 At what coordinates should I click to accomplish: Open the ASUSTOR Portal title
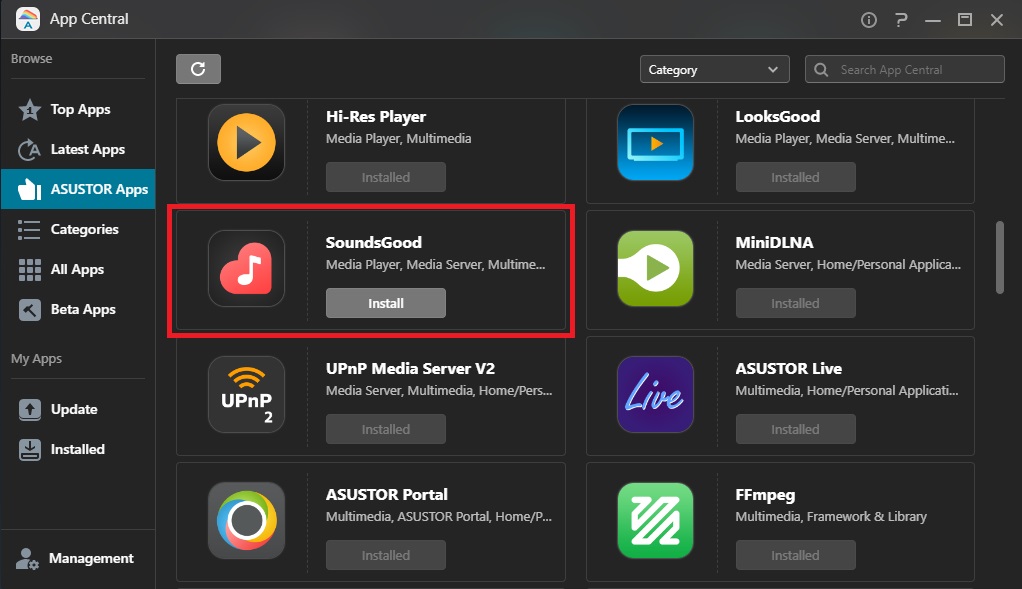click(x=387, y=495)
